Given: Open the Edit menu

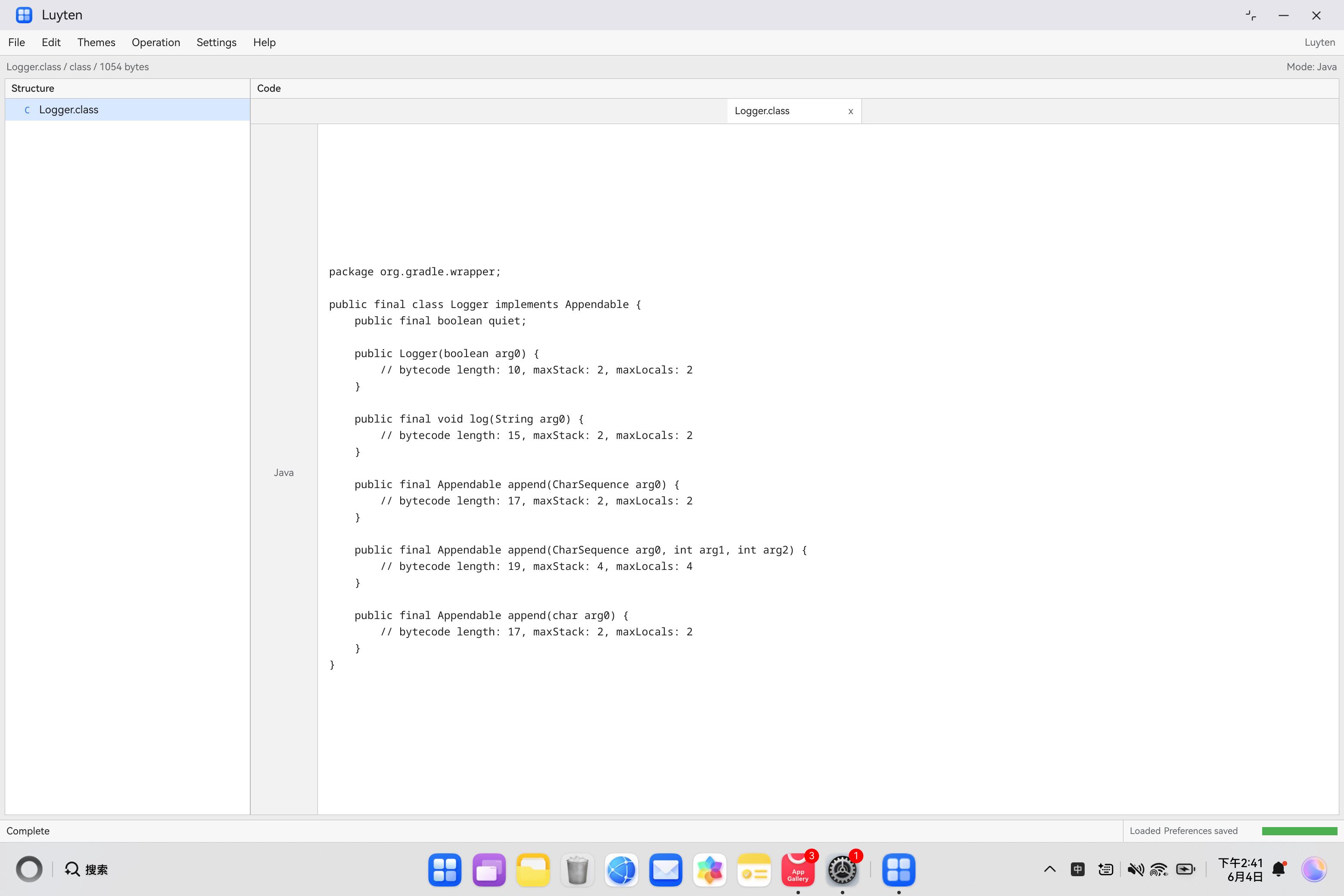Looking at the screenshot, I should 51,42.
